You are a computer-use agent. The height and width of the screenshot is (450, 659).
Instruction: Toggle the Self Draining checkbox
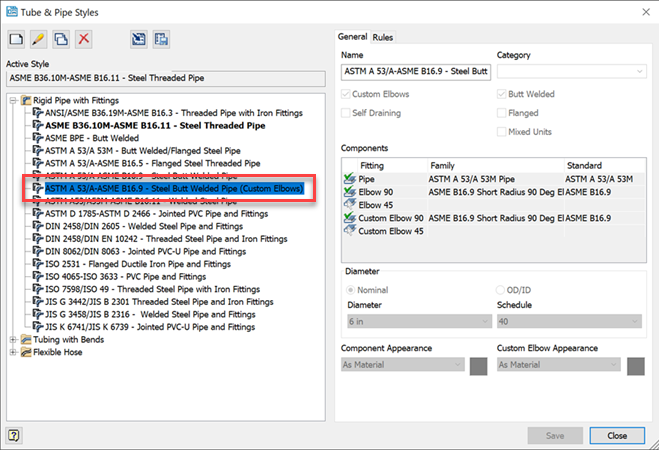pos(345,113)
